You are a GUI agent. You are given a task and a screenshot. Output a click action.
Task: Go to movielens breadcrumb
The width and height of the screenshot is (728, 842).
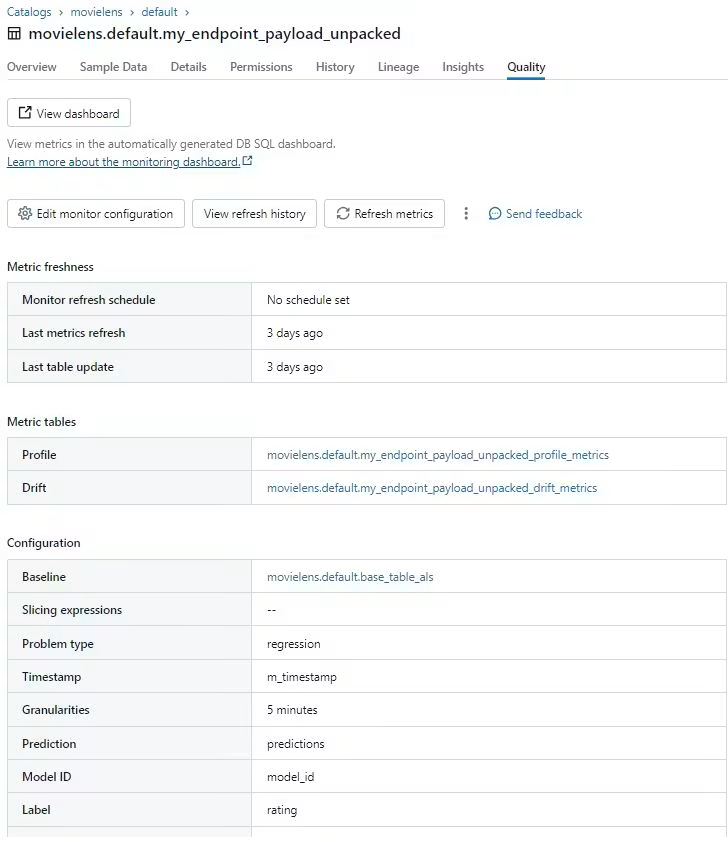[x=97, y=12]
